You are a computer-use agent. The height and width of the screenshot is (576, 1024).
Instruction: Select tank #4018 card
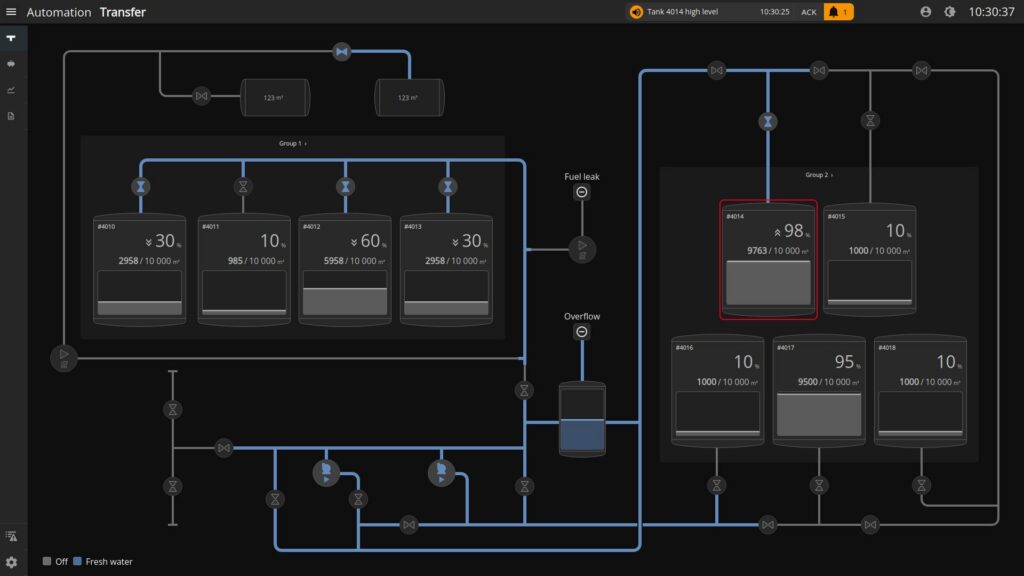920,391
